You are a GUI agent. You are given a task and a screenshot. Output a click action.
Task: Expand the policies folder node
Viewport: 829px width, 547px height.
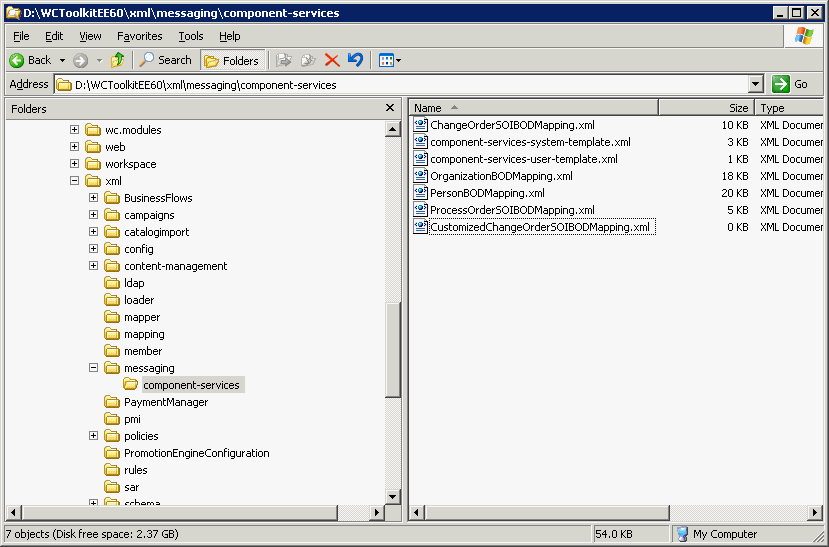94,435
